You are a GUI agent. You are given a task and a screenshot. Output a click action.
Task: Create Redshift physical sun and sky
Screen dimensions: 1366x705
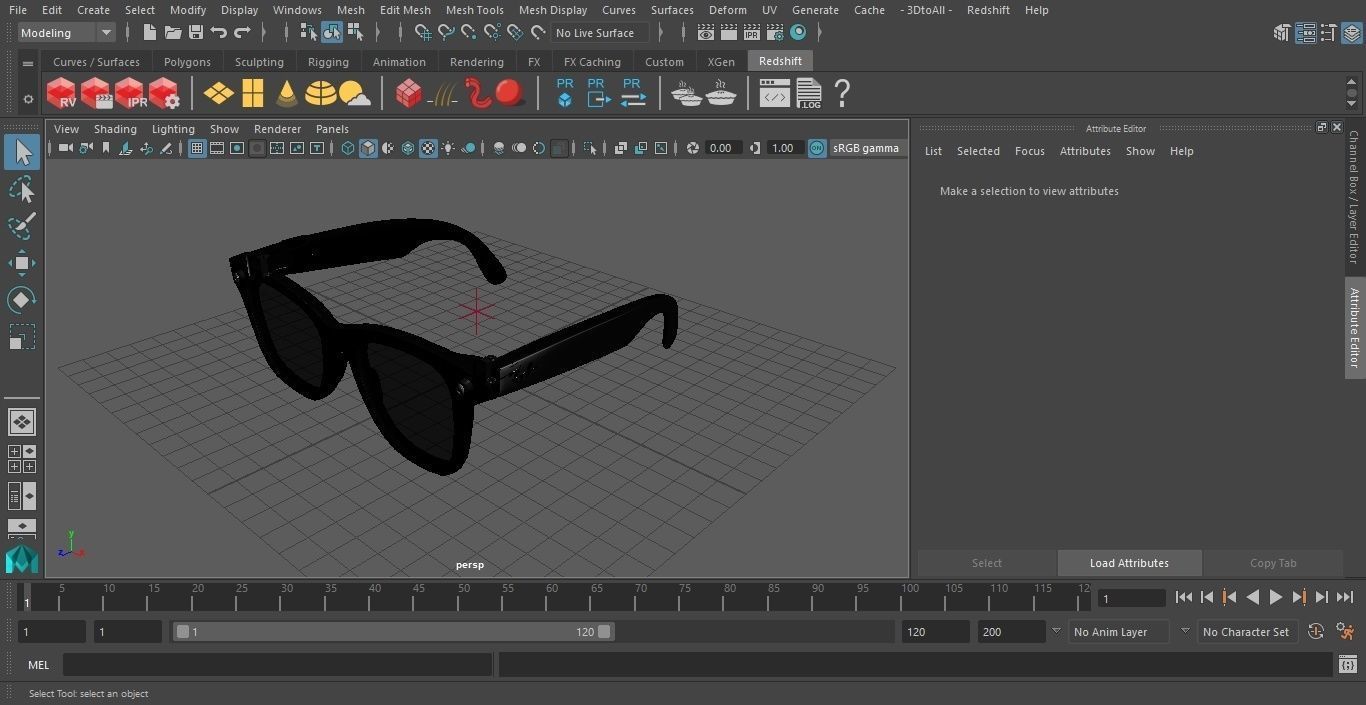[x=355, y=94]
